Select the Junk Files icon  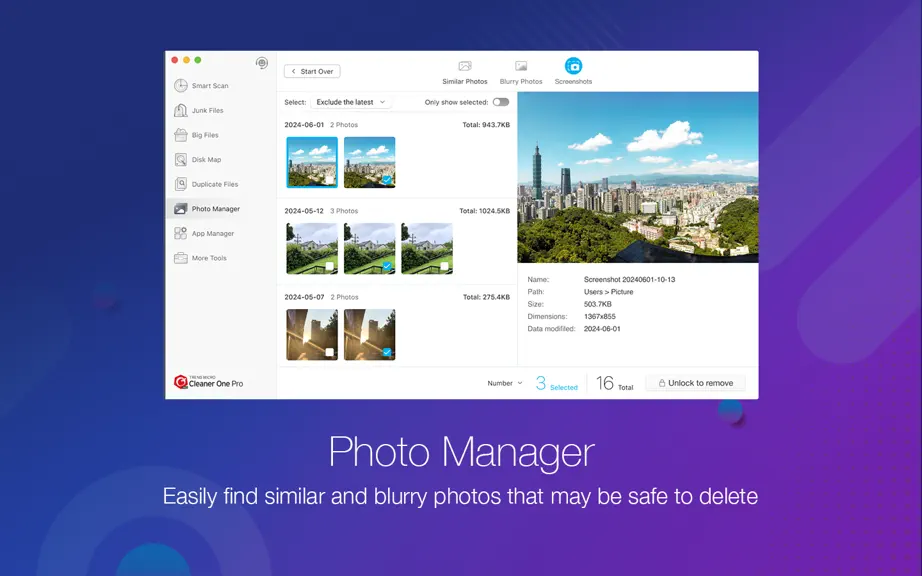coord(181,110)
